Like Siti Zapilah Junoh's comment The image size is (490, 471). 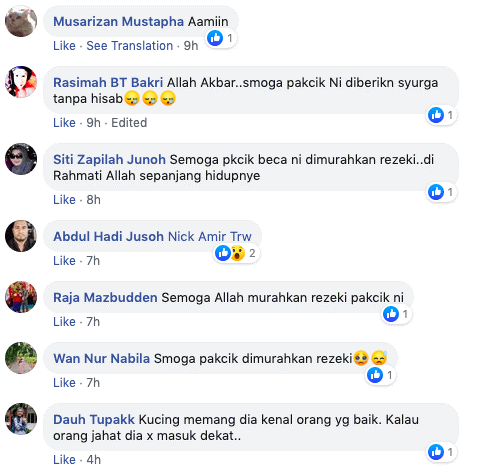pyautogui.click(x=64, y=200)
